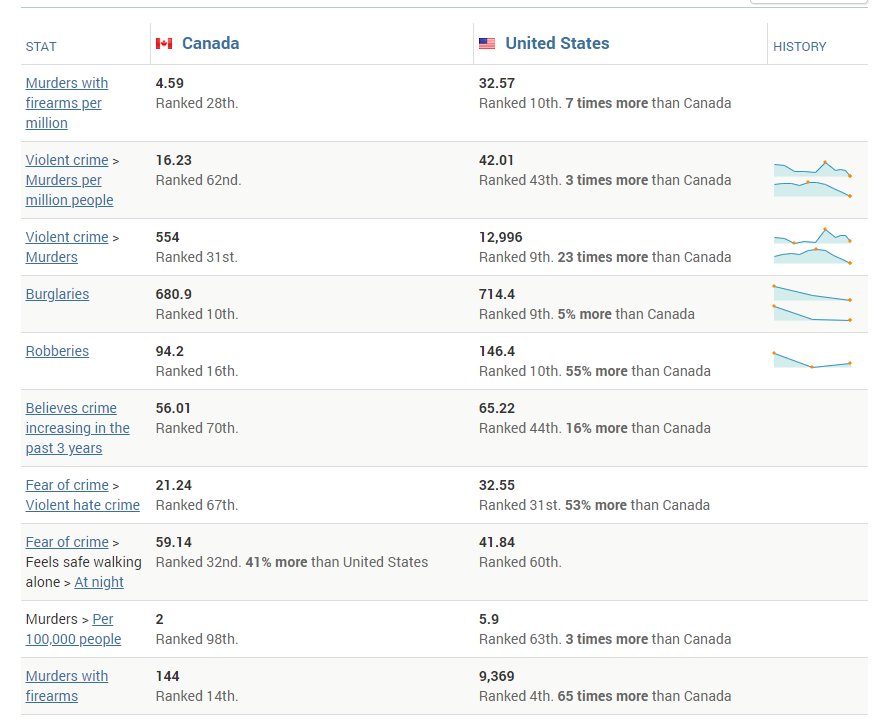Image resolution: width=891 pixels, height=723 pixels.
Task: Click the '41% more than United States' text
Action: (x=336, y=562)
